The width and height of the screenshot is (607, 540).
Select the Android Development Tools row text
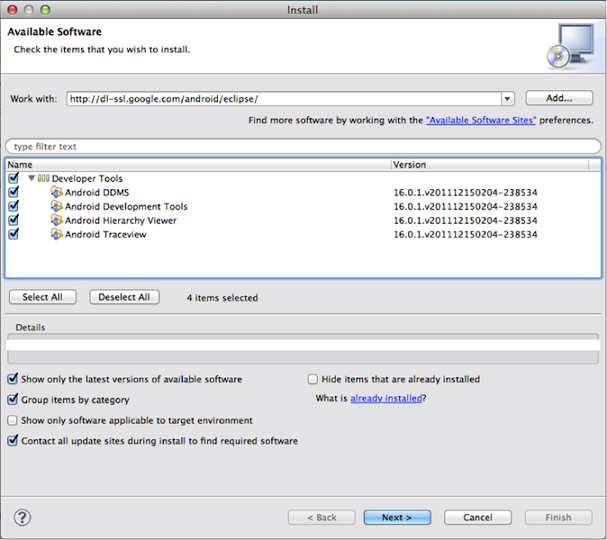tap(126, 206)
